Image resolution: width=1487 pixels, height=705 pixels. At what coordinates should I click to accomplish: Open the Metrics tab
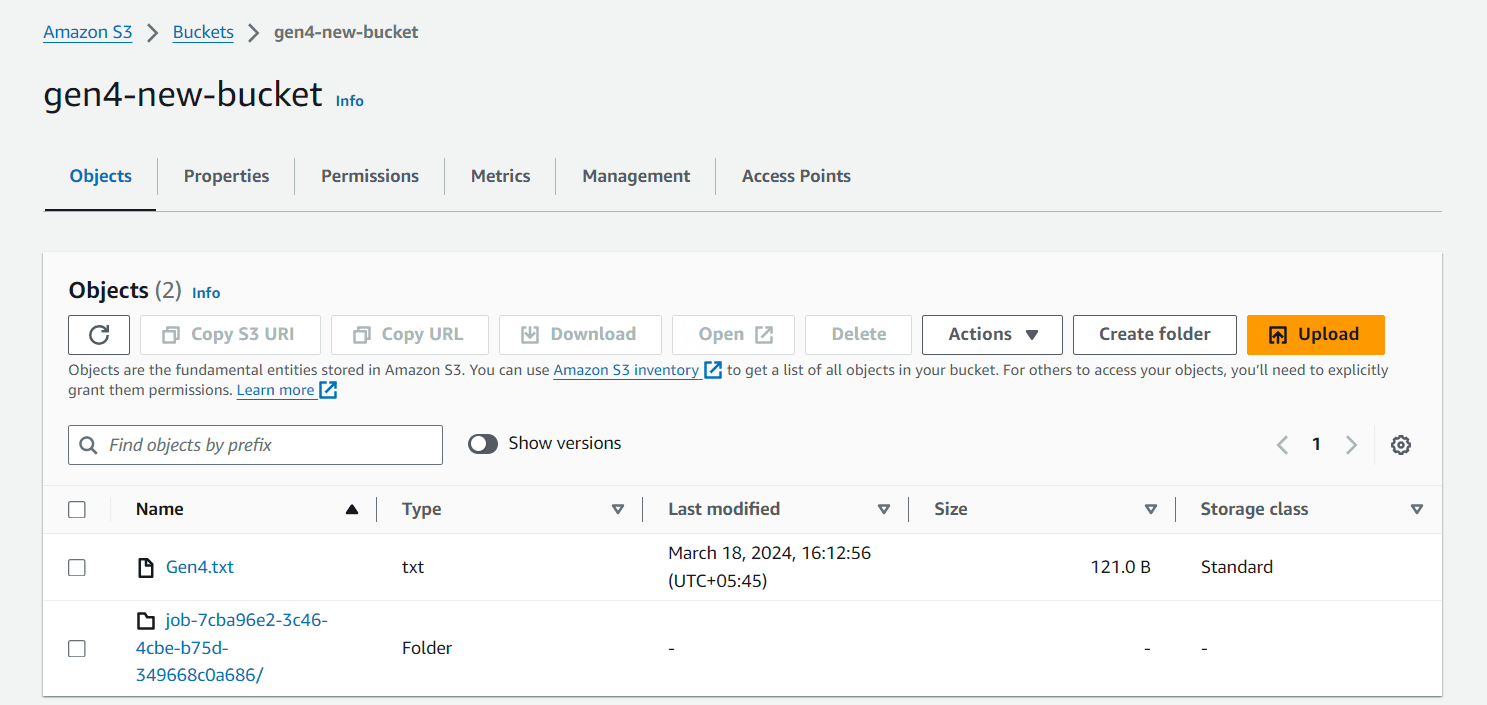coord(500,176)
